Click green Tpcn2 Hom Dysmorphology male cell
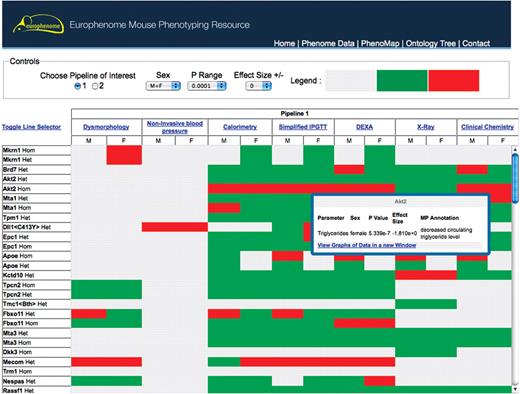 point(89,285)
